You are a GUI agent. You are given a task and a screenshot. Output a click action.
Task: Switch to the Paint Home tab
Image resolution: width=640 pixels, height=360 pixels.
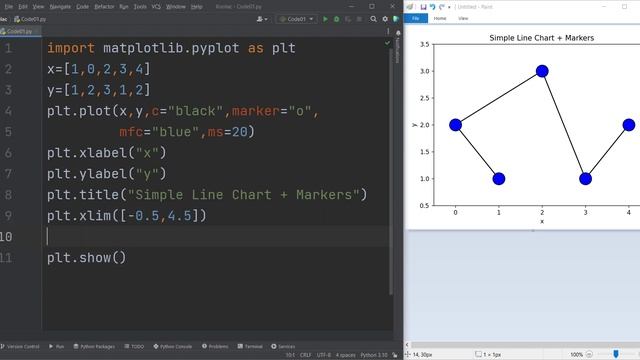coord(440,18)
